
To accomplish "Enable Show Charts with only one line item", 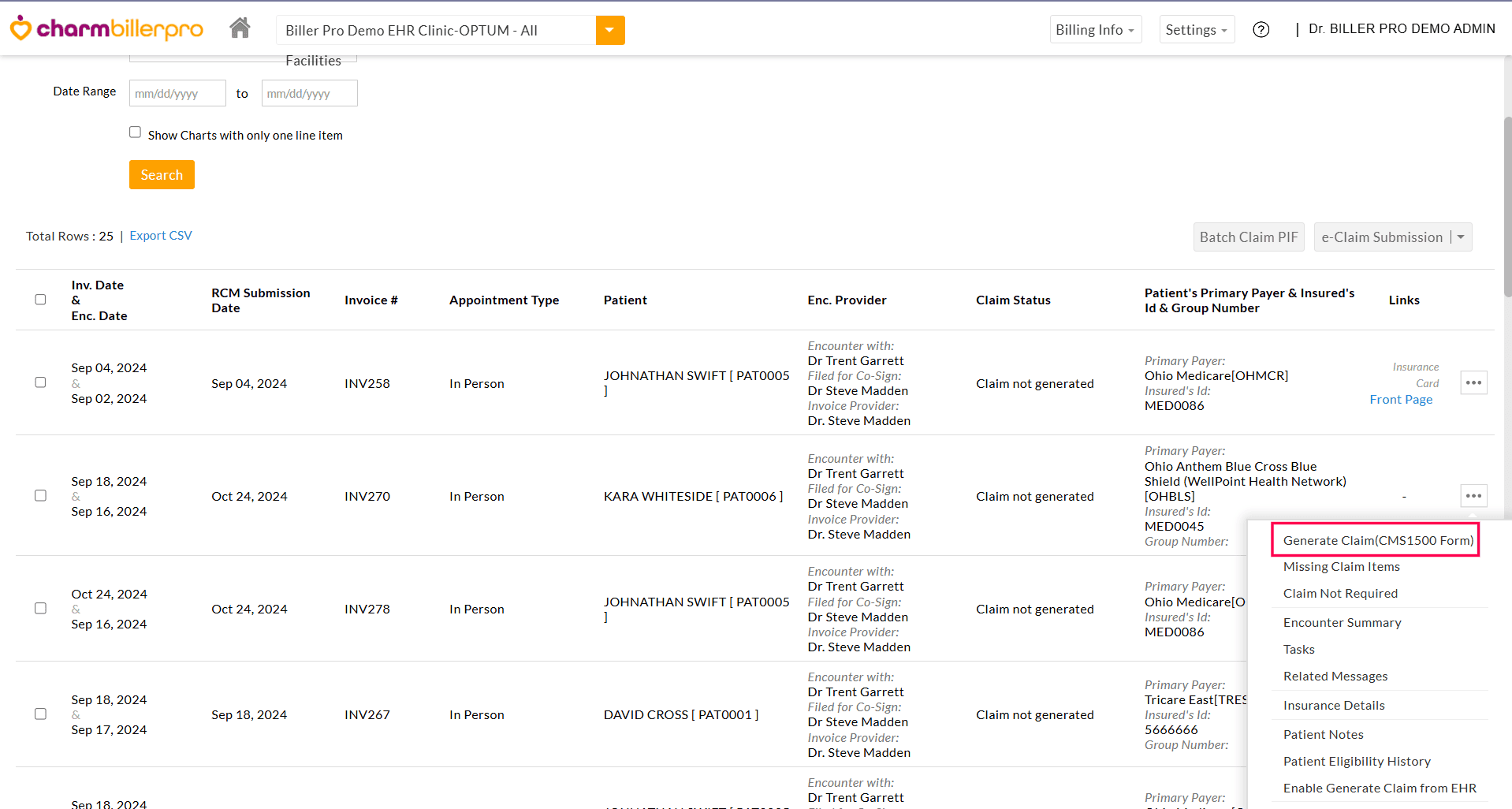I will tap(136, 132).
